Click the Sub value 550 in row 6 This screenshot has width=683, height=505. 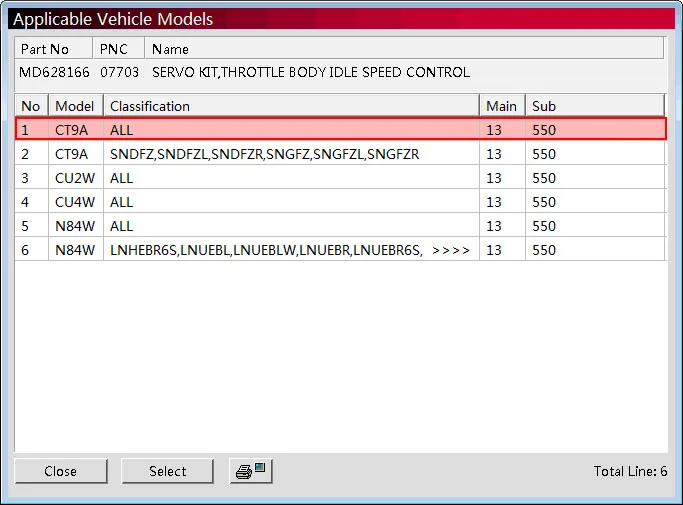(x=544, y=250)
